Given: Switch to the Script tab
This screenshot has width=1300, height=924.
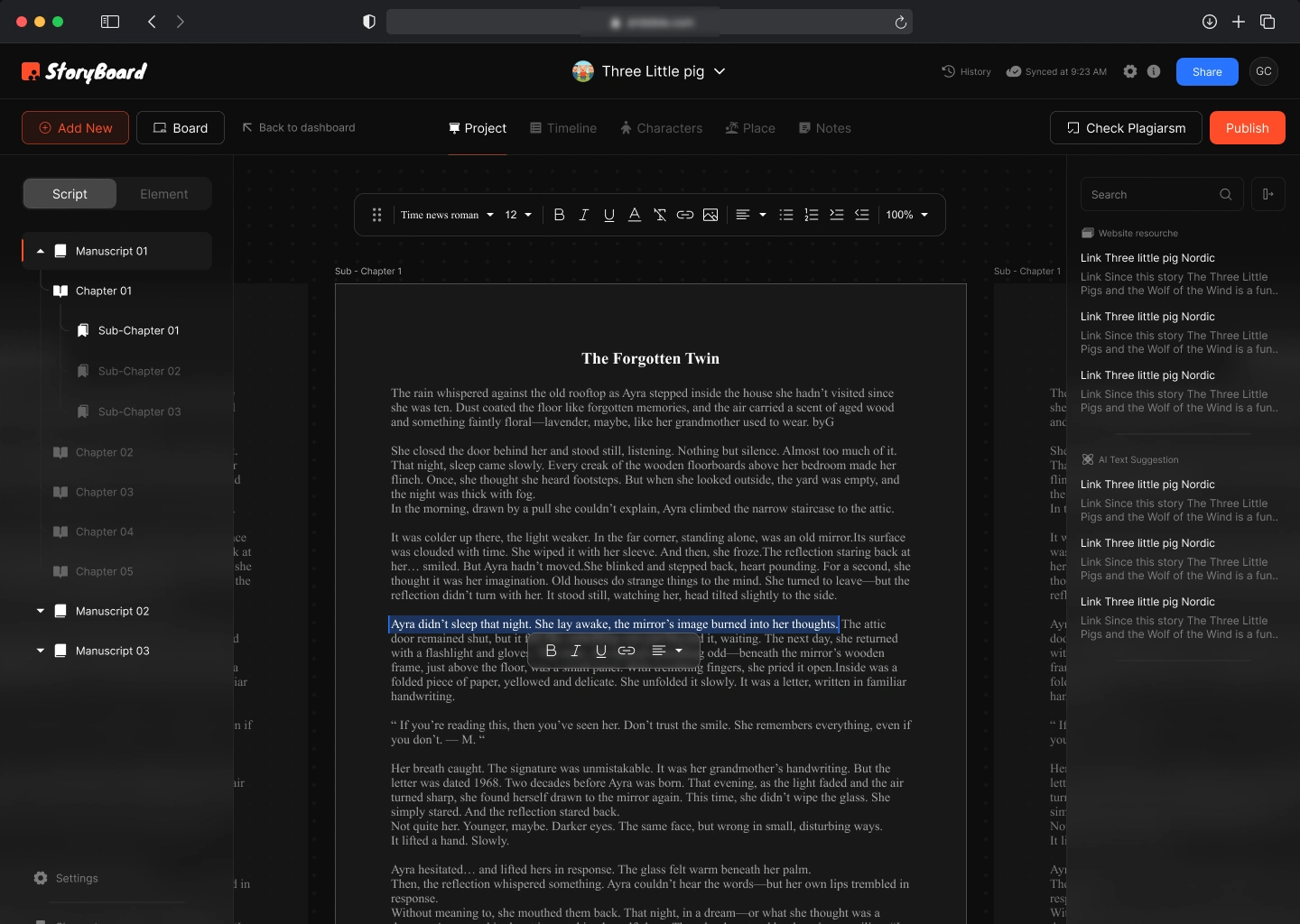Looking at the screenshot, I should (x=70, y=194).
